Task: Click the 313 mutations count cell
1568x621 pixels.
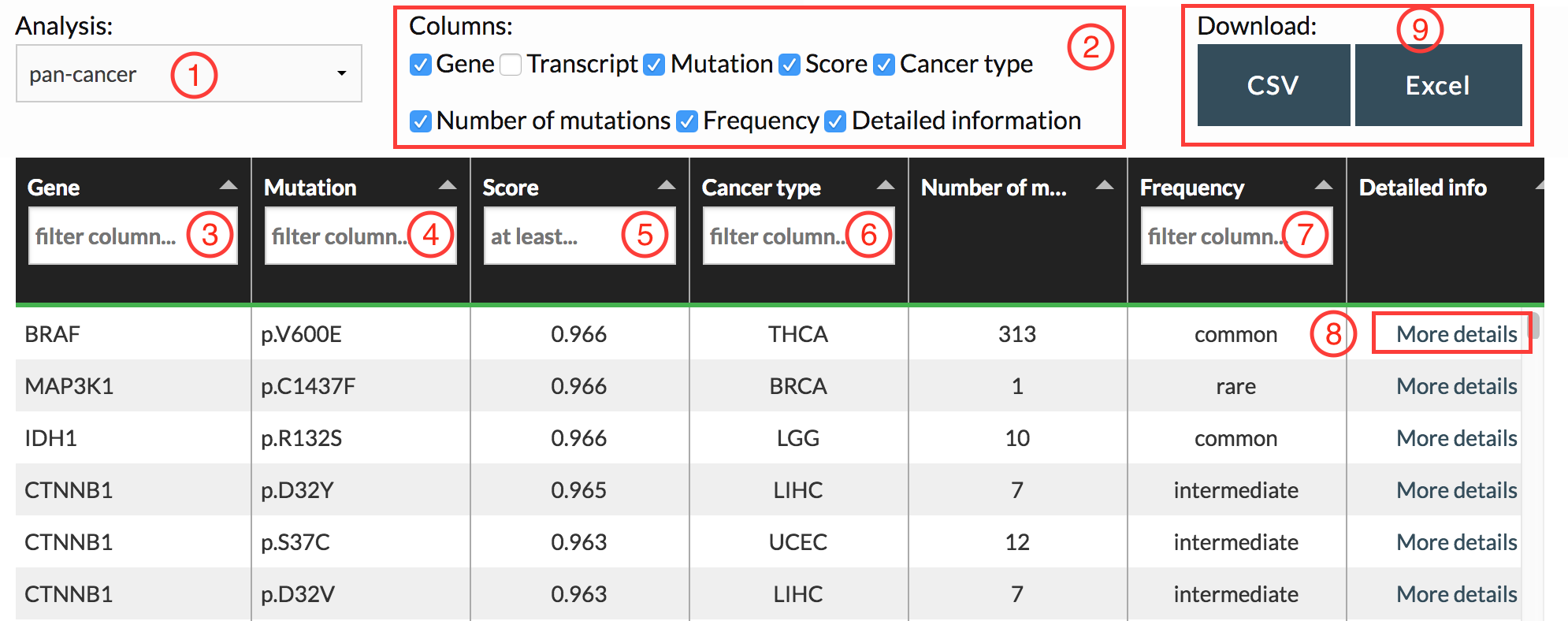Action: (x=1018, y=334)
